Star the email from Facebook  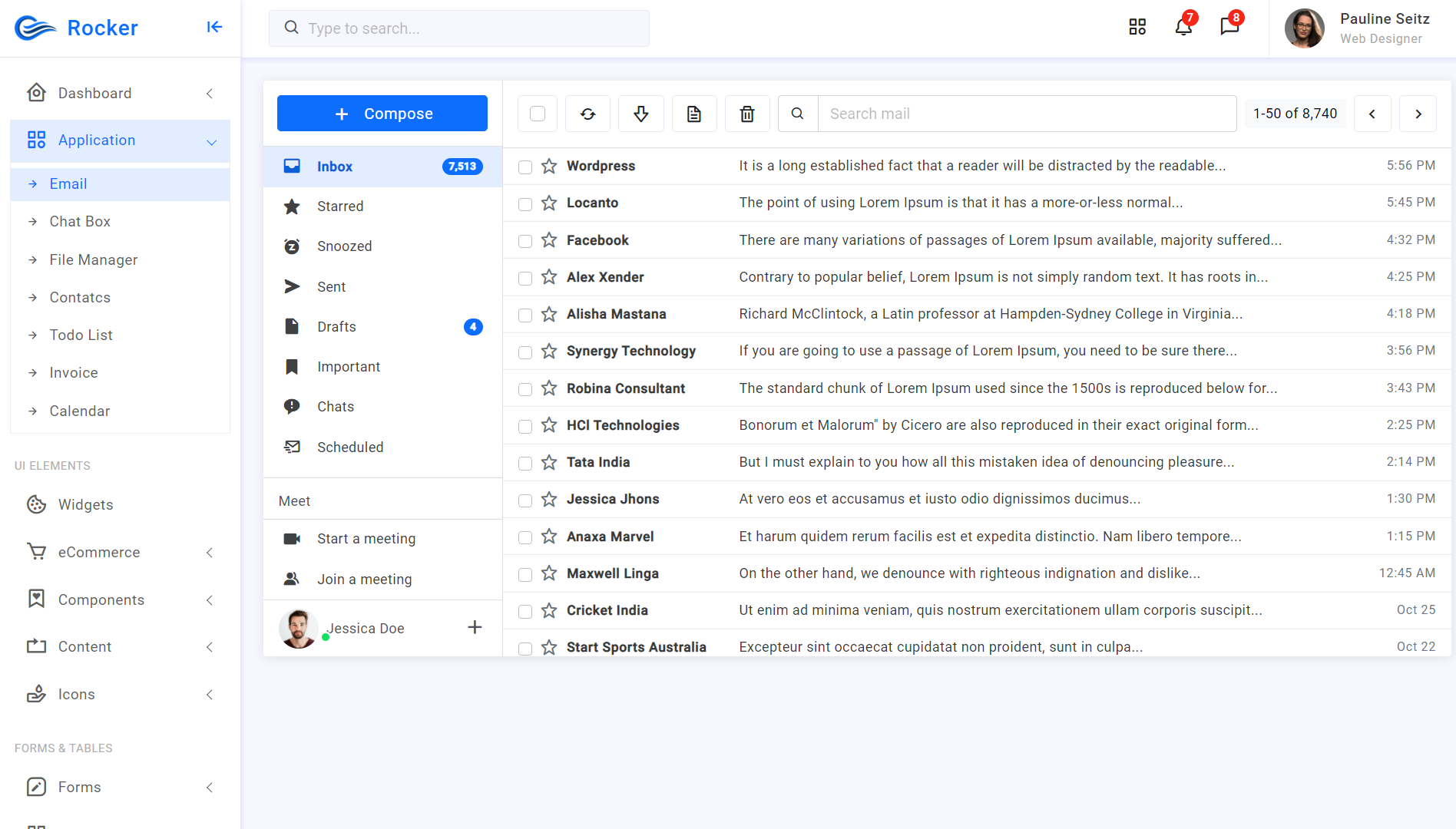click(549, 240)
